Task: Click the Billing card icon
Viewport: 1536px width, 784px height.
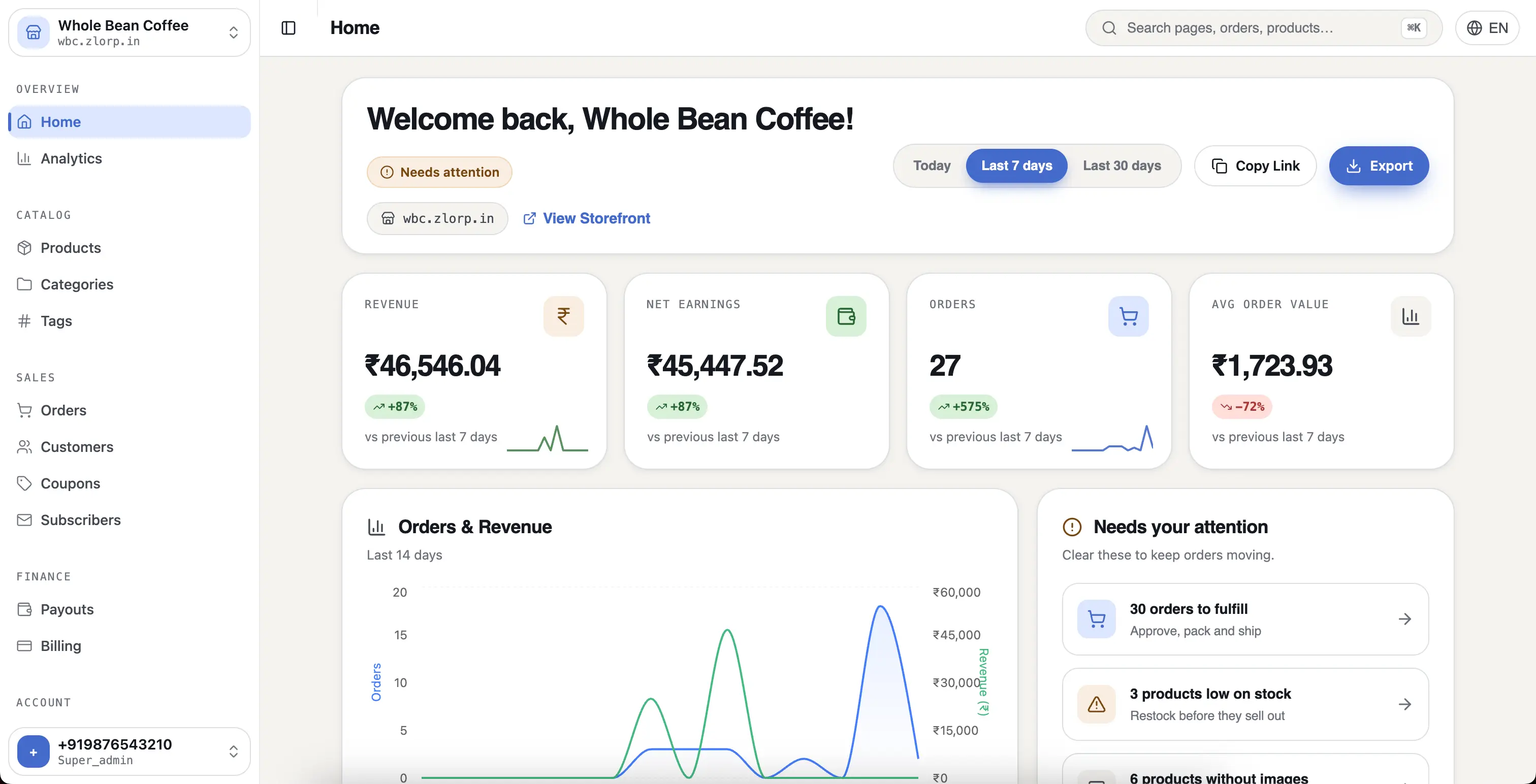Action: pyautogui.click(x=24, y=646)
